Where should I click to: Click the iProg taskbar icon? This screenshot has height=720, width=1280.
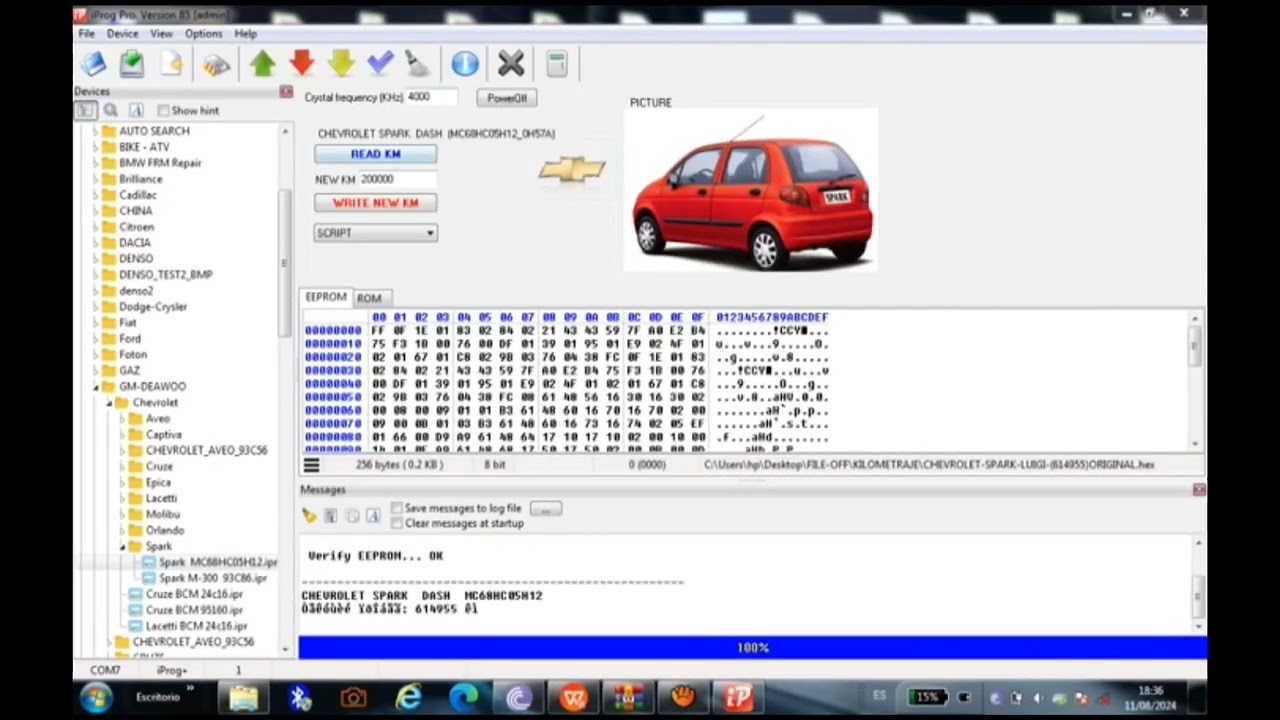click(738, 698)
